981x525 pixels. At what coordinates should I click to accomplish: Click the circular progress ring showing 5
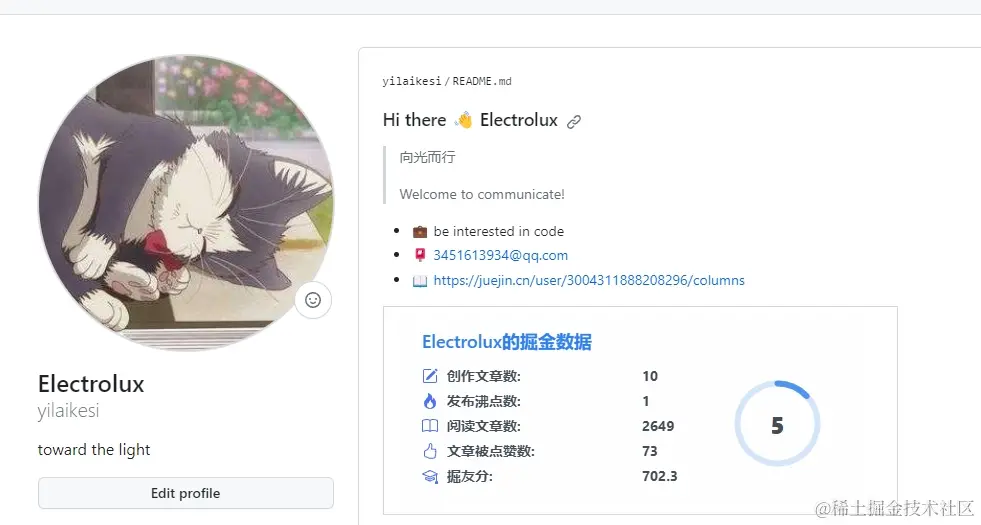(x=777, y=425)
